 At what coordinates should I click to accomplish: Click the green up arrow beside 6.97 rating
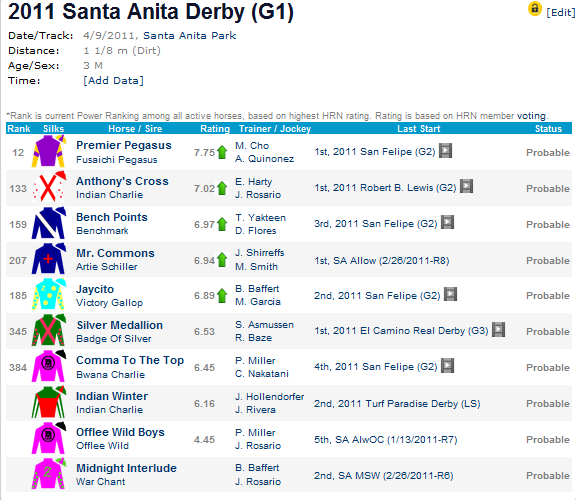click(x=222, y=224)
